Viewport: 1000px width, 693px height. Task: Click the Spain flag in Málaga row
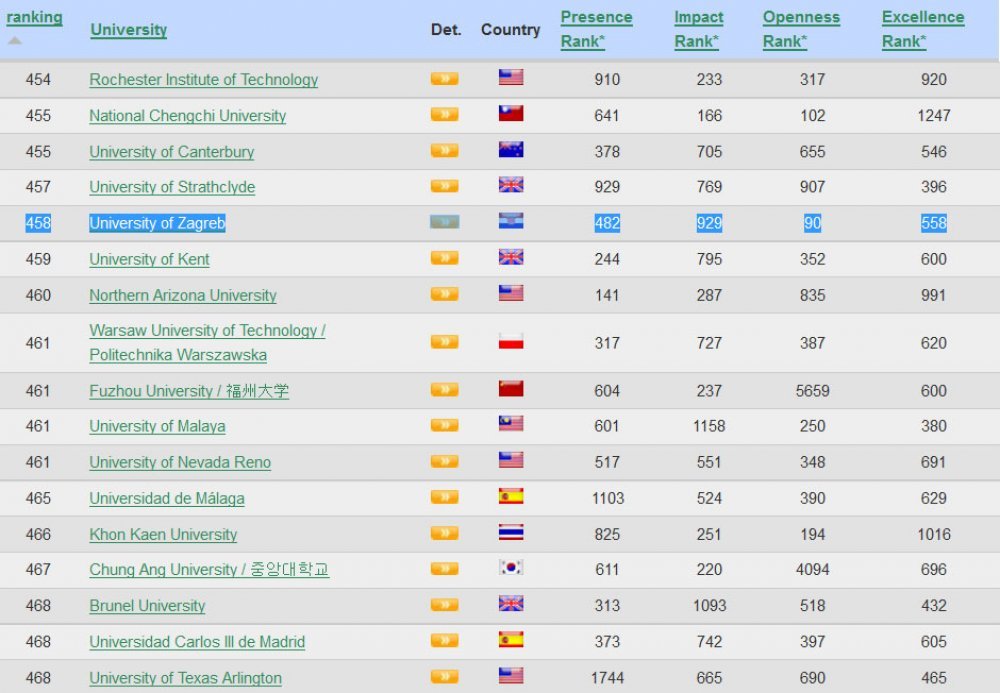[511, 496]
